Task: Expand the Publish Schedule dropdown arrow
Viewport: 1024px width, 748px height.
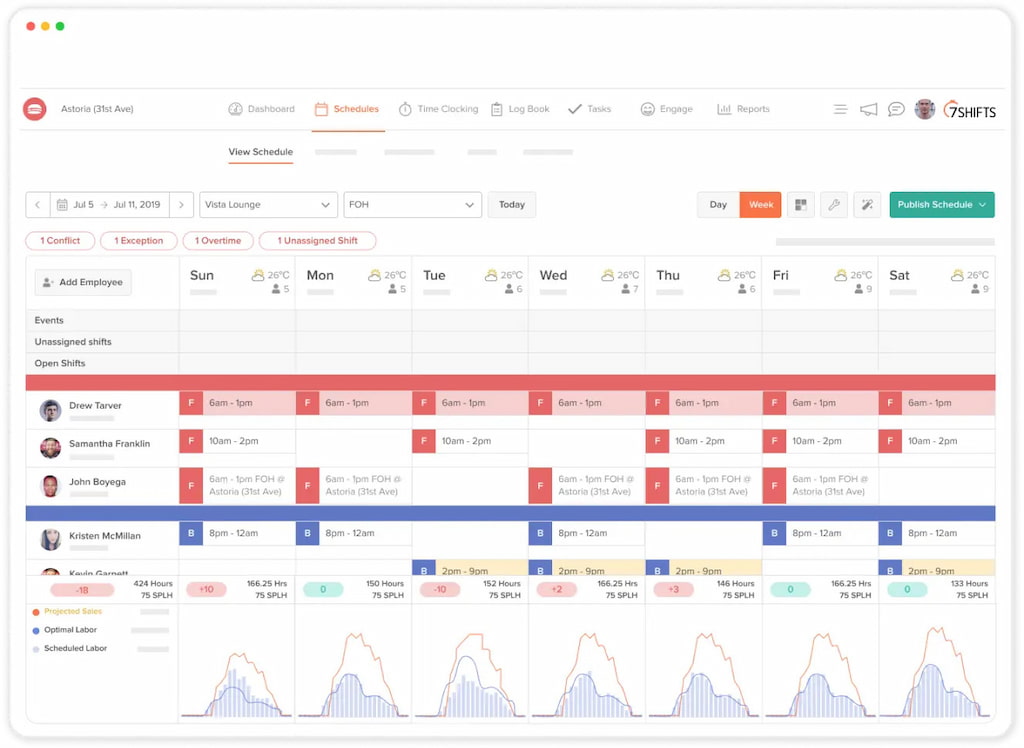Action: tap(981, 204)
